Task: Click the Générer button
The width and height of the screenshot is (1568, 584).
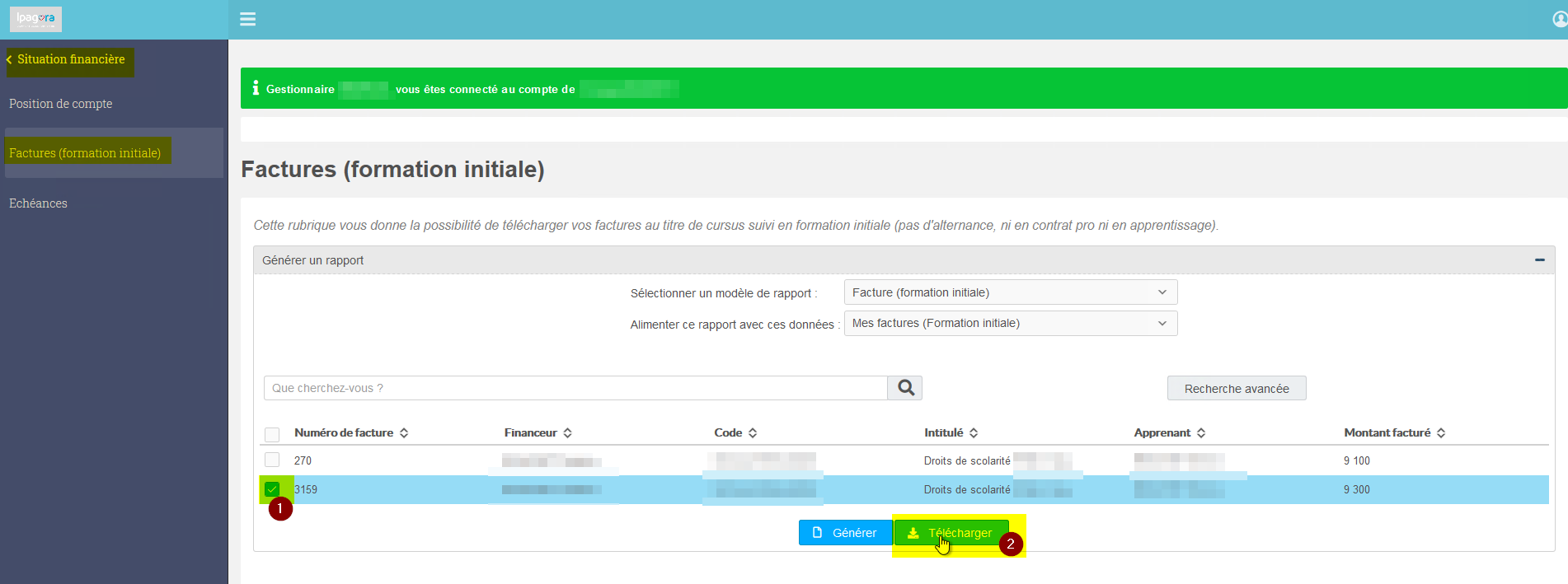Action: (x=845, y=533)
